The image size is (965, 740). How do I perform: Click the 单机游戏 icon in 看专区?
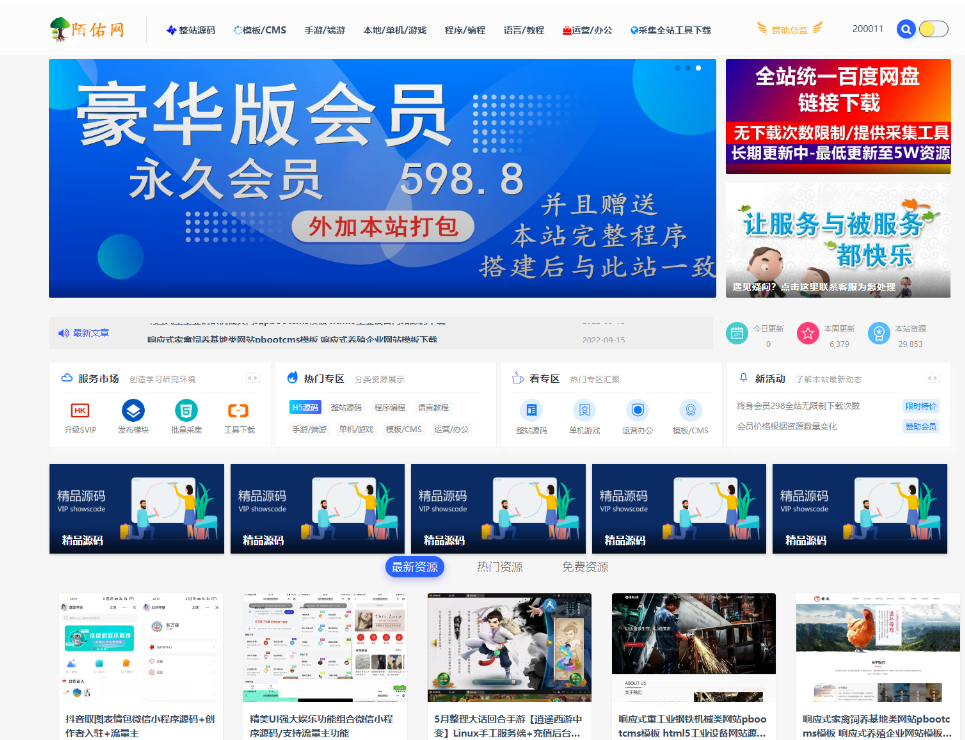(584, 410)
